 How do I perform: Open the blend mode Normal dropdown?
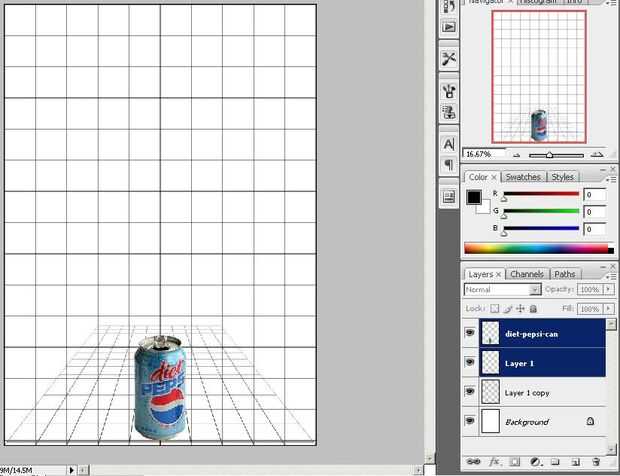point(503,290)
